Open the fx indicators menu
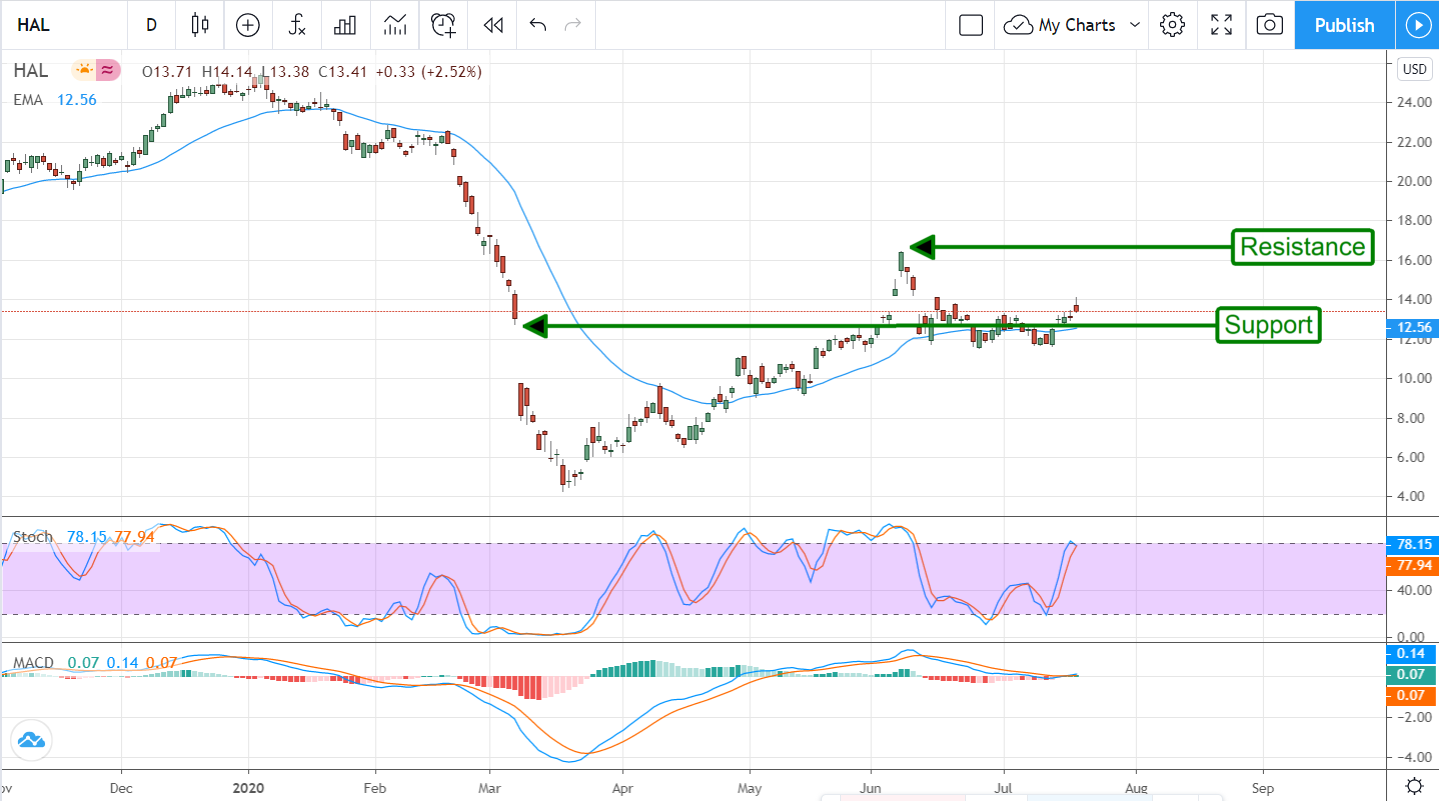Image resolution: width=1439 pixels, height=801 pixels. [297, 25]
